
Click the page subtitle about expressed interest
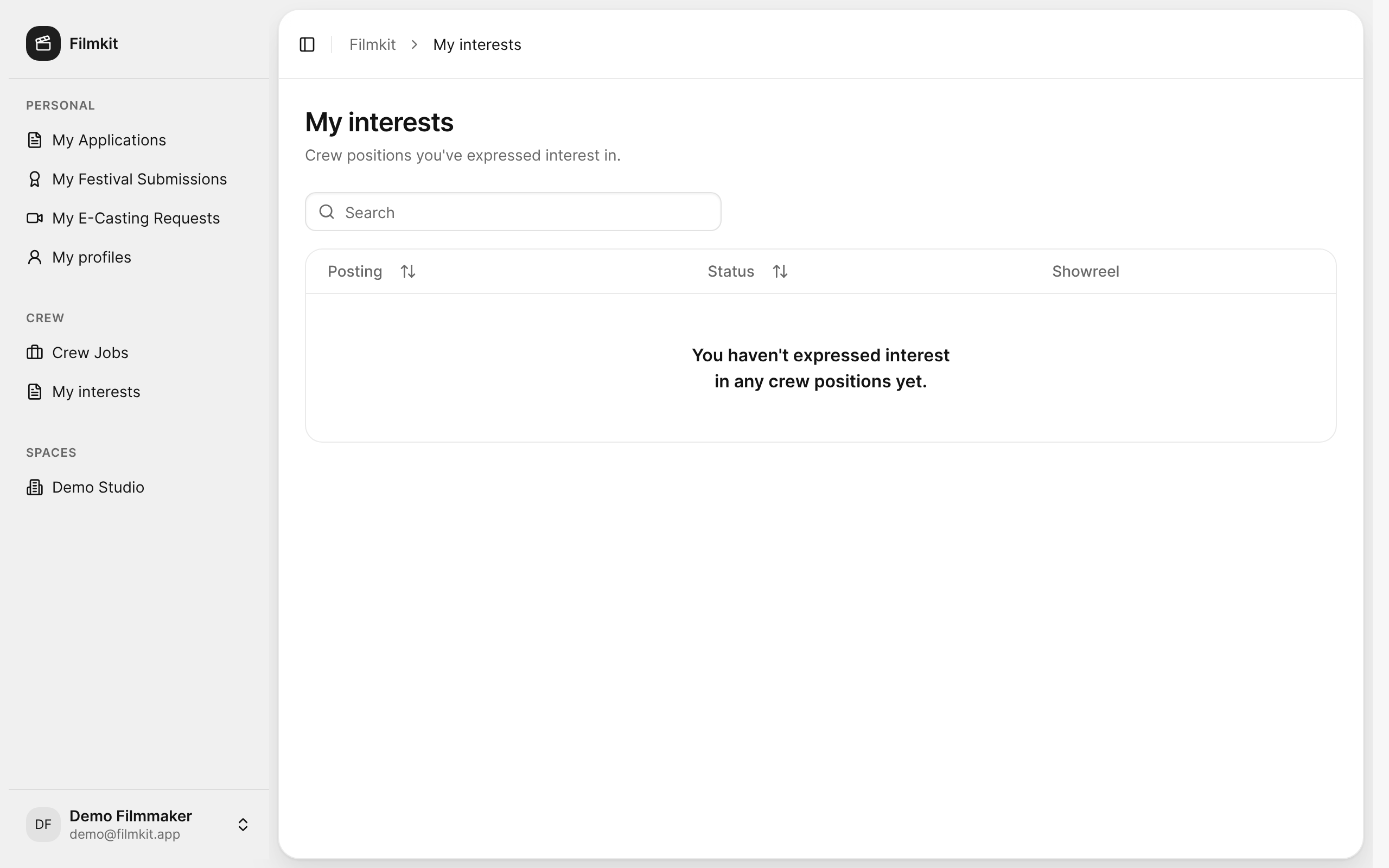(x=463, y=156)
